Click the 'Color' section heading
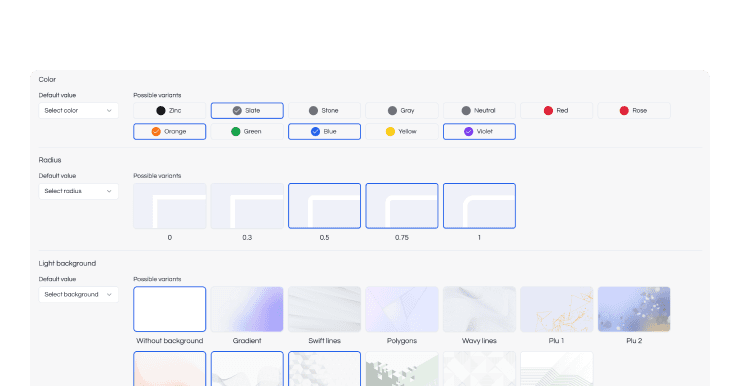Viewport: 740px width, 386px height. pos(47,79)
